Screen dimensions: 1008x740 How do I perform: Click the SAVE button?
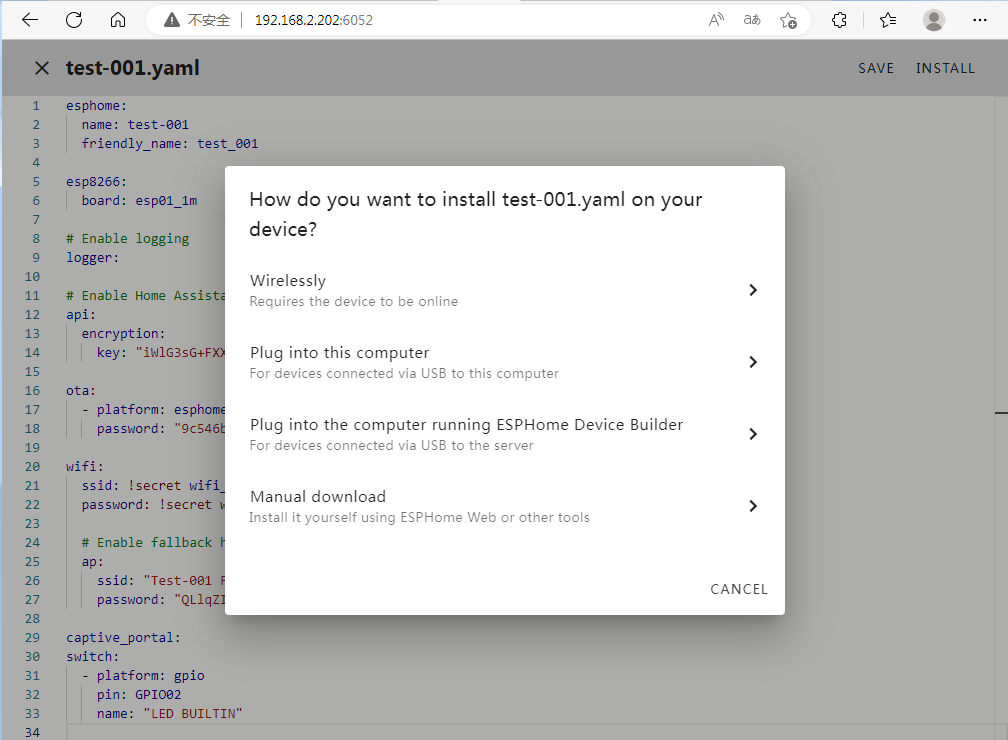coord(876,68)
